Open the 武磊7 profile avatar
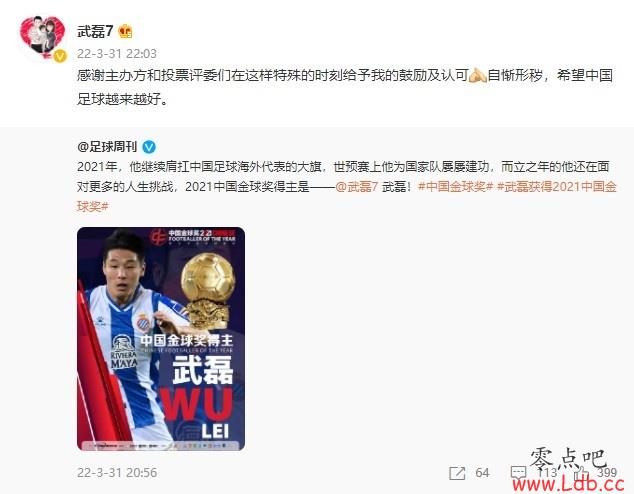The width and height of the screenshot is (634, 494). coord(42,37)
